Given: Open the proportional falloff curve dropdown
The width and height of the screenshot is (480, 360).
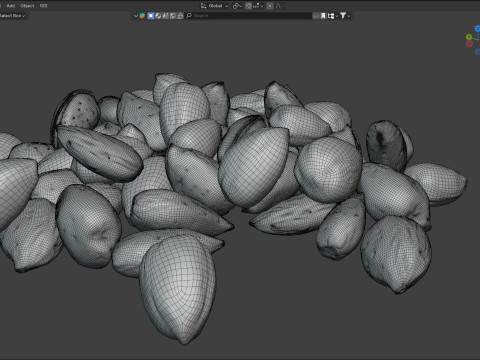Looking at the screenshot, I should (x=279, y=6).
